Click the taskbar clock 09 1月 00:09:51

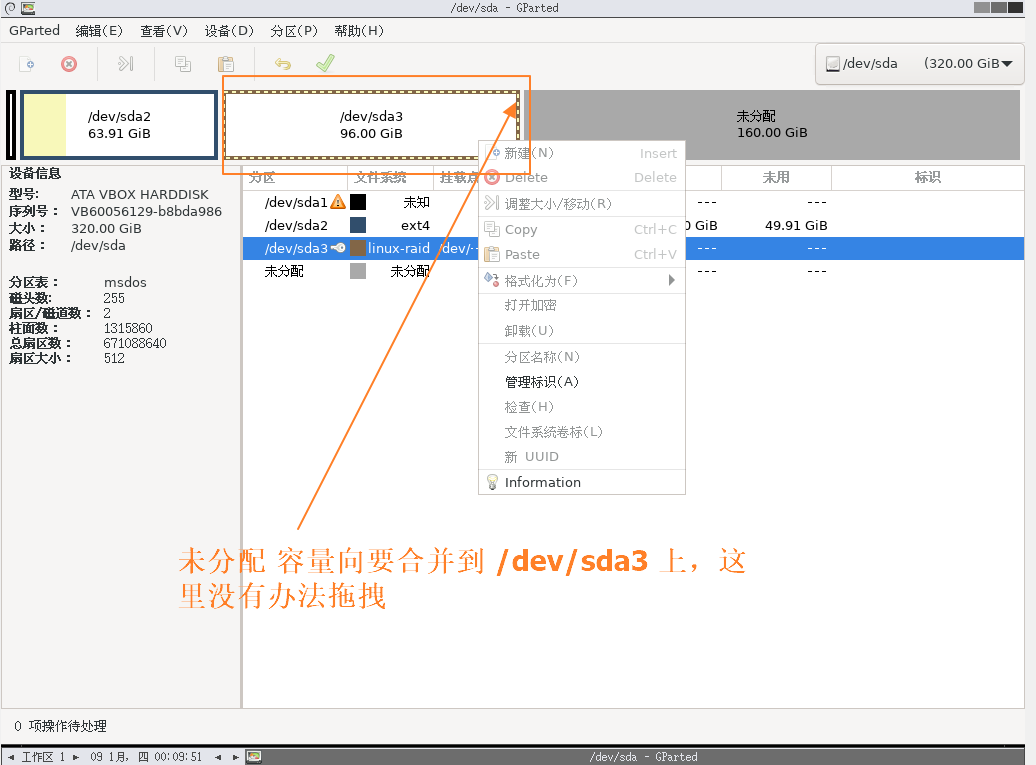146,756
